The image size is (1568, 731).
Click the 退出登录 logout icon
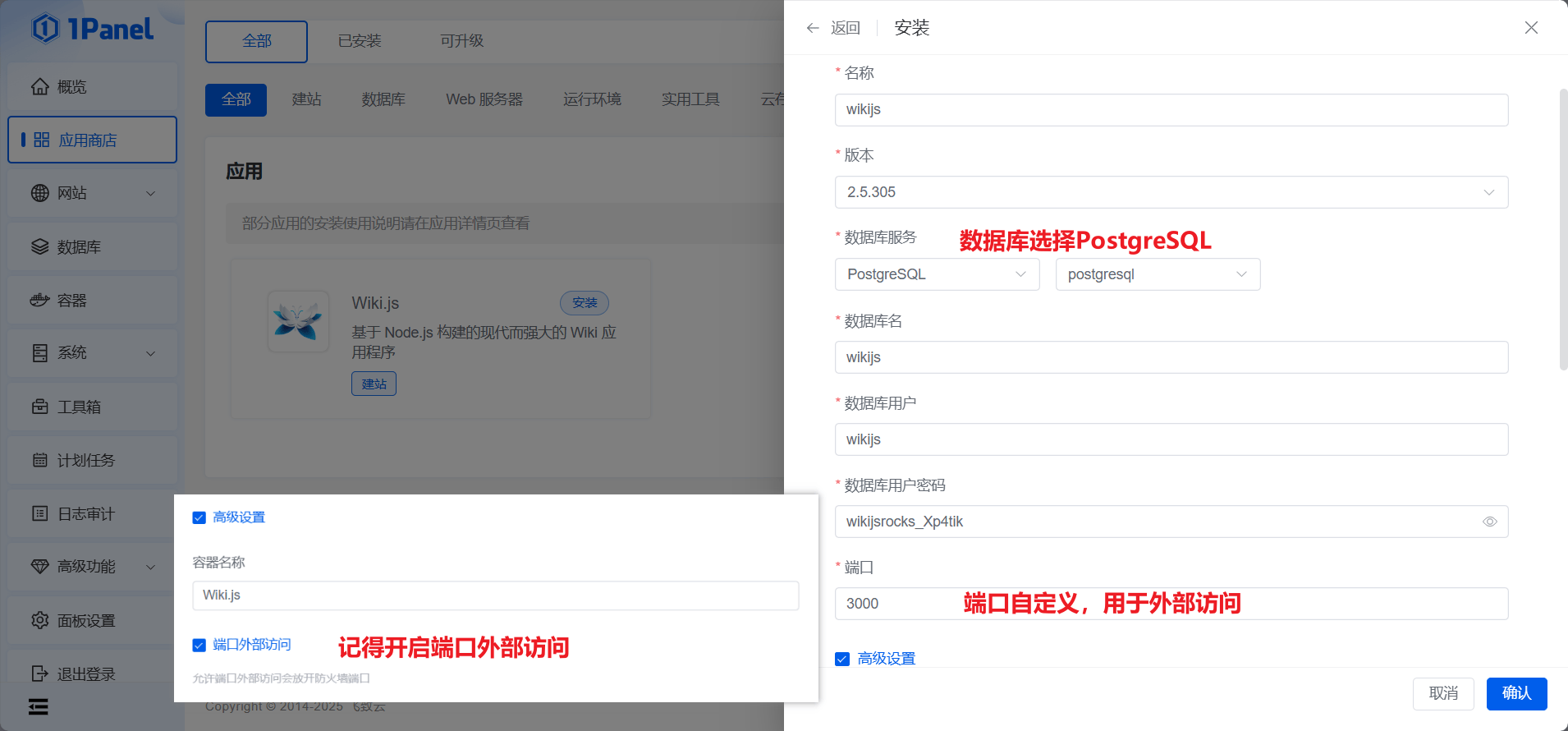[40, 674]
